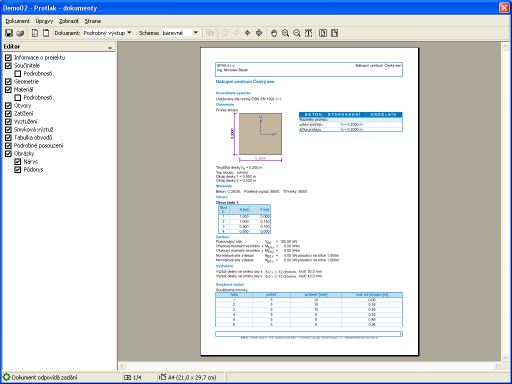This screenshot has width=512, height=384.
Task: Open the Úpravy menu
Action: coord(44,21)
